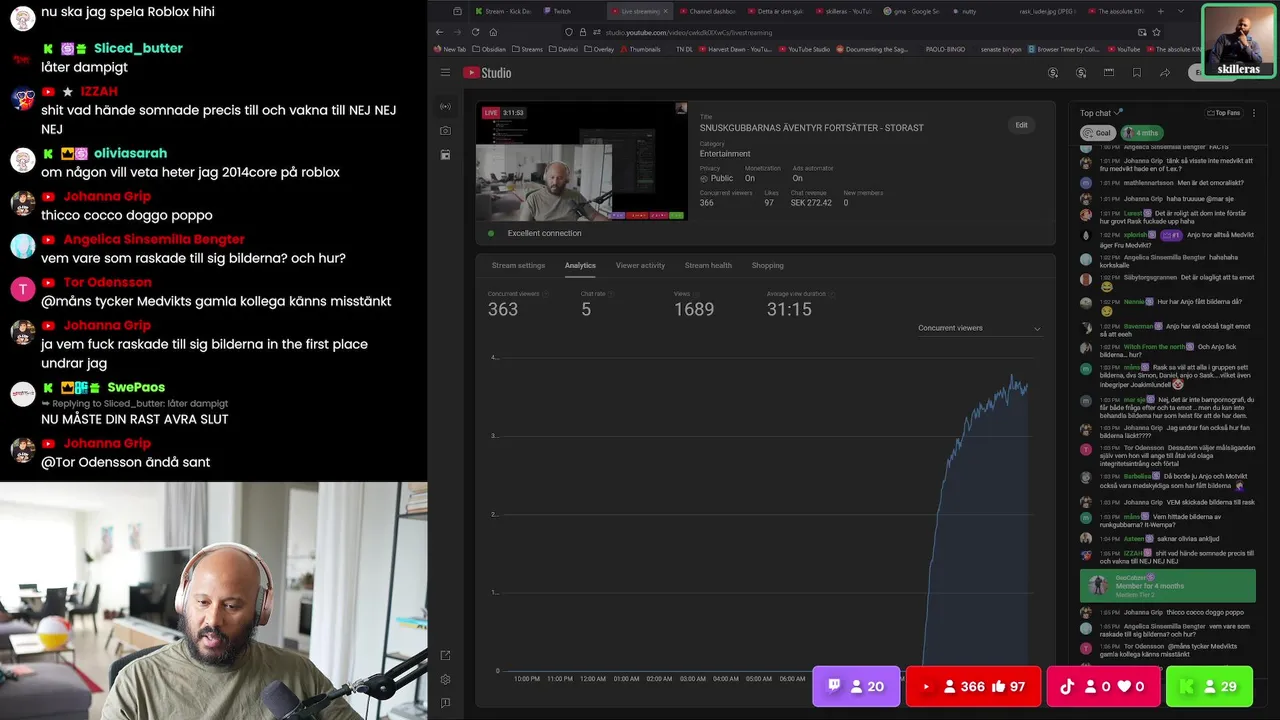Click the SEK 272.42 chat revenue value
Image resolution: width=1280 pixels, height=720 pixels.
pyautogui.click(x=811, y=202)
